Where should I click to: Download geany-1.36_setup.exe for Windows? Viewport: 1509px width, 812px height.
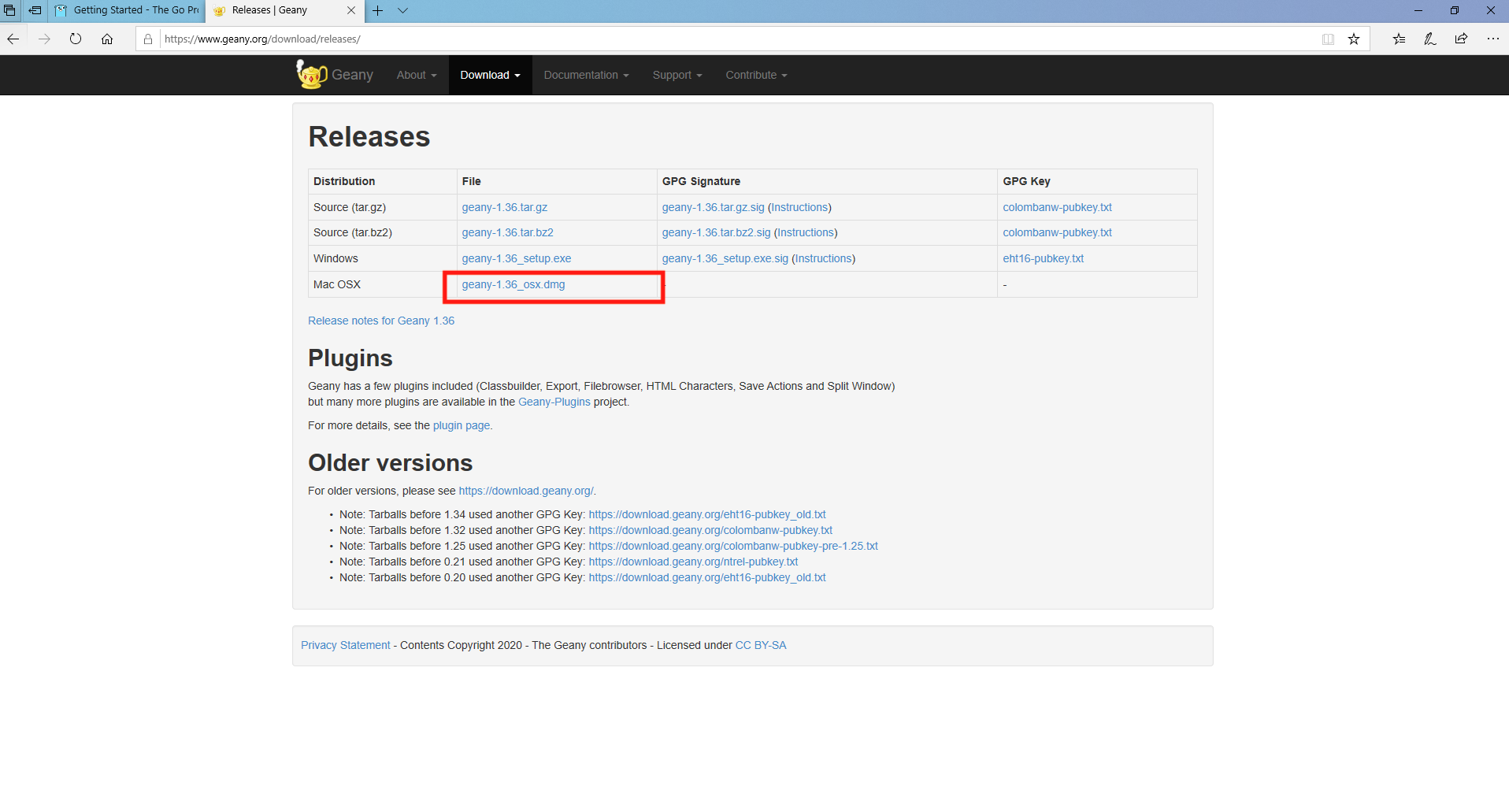tap(516, 258)
